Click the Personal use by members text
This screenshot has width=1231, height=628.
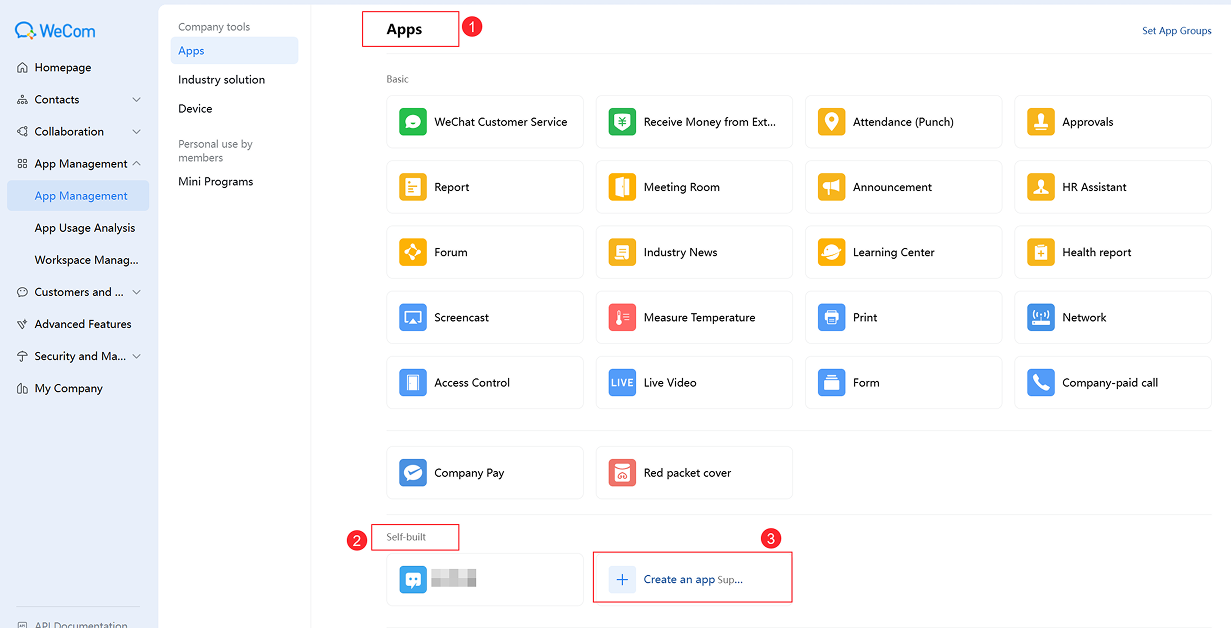pos(215,151)
